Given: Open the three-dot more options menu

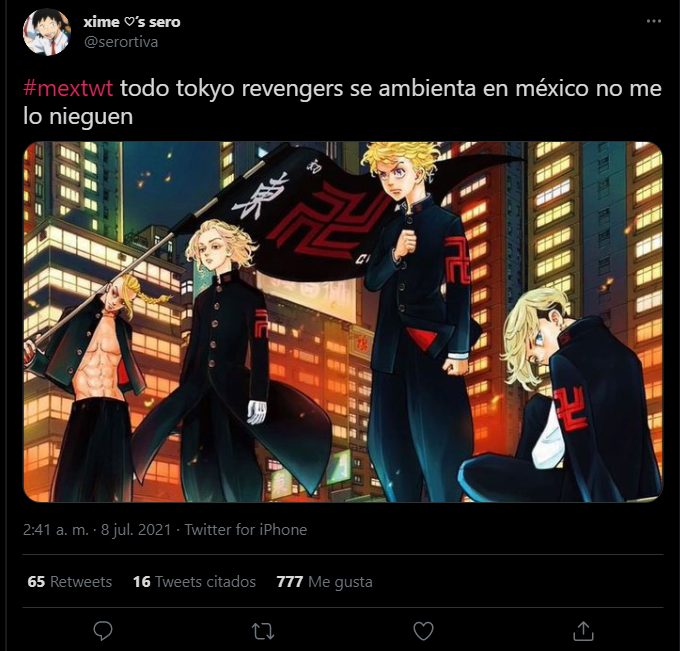Looking at the screenshot, I should pyautogui.click(x=654, y=21).
